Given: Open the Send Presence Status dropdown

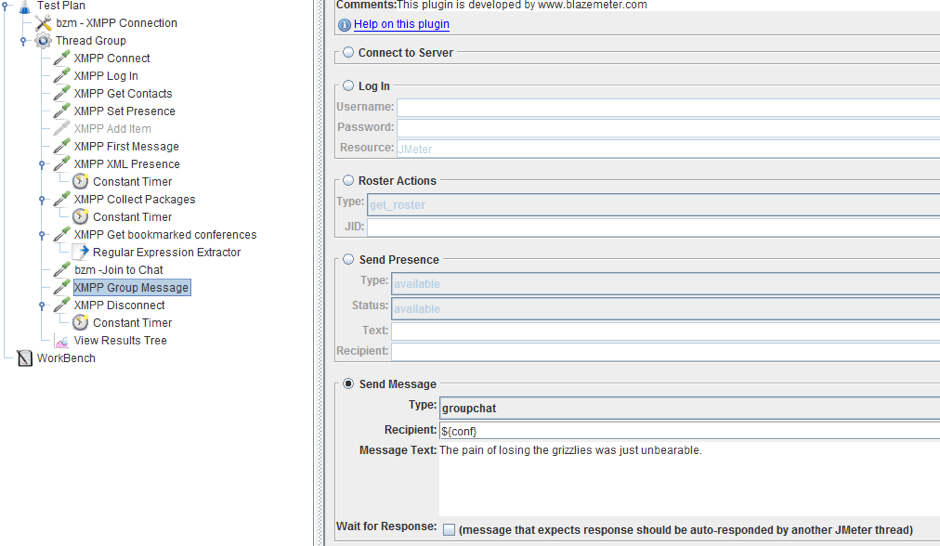Looking at the screenshot, I should (665, 309).
